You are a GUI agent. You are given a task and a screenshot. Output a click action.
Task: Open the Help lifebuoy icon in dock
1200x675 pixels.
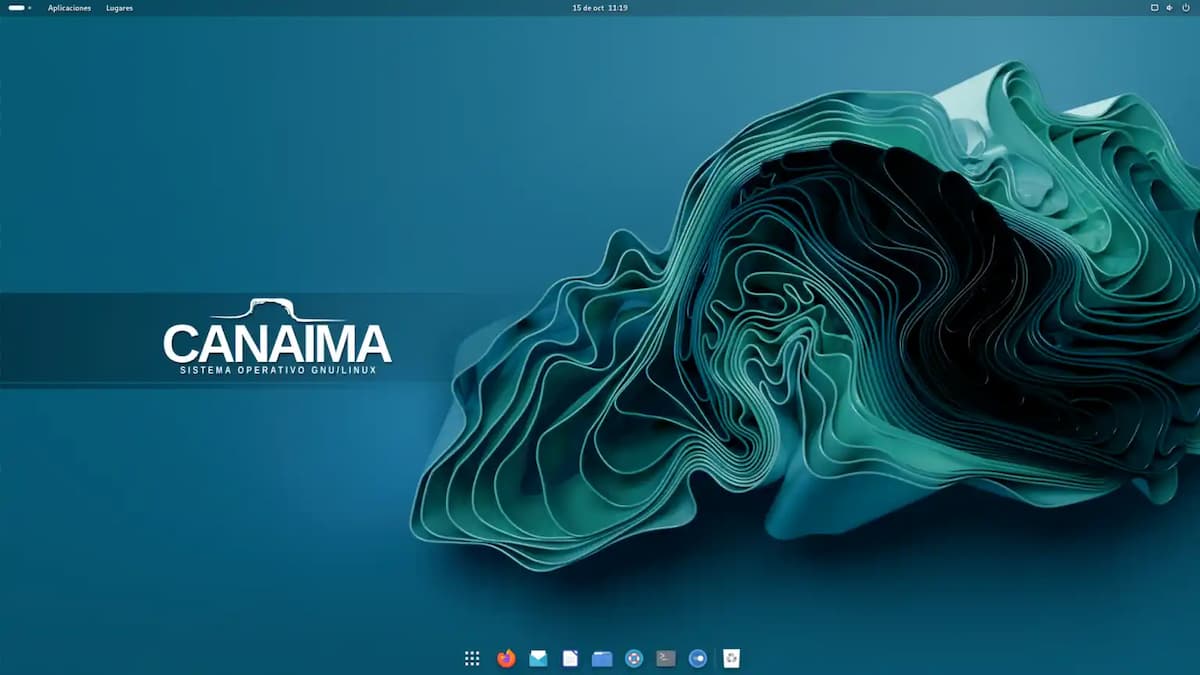[x=634, y=658]
